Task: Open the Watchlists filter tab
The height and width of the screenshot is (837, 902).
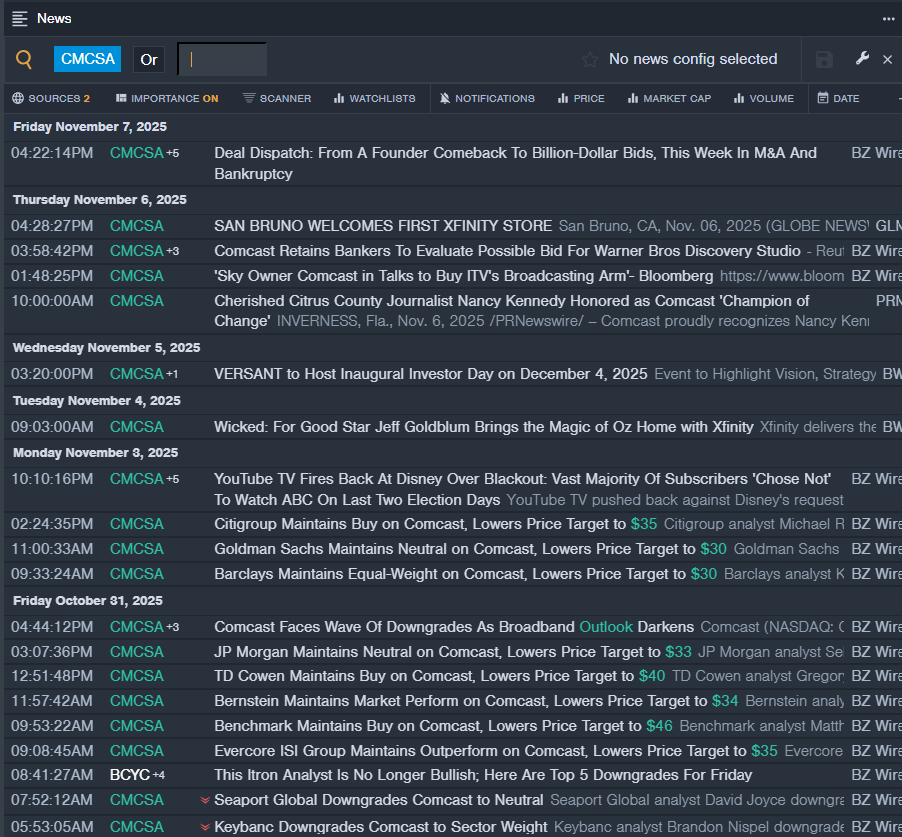Action: pyautogui.click(x=374, y=98)
